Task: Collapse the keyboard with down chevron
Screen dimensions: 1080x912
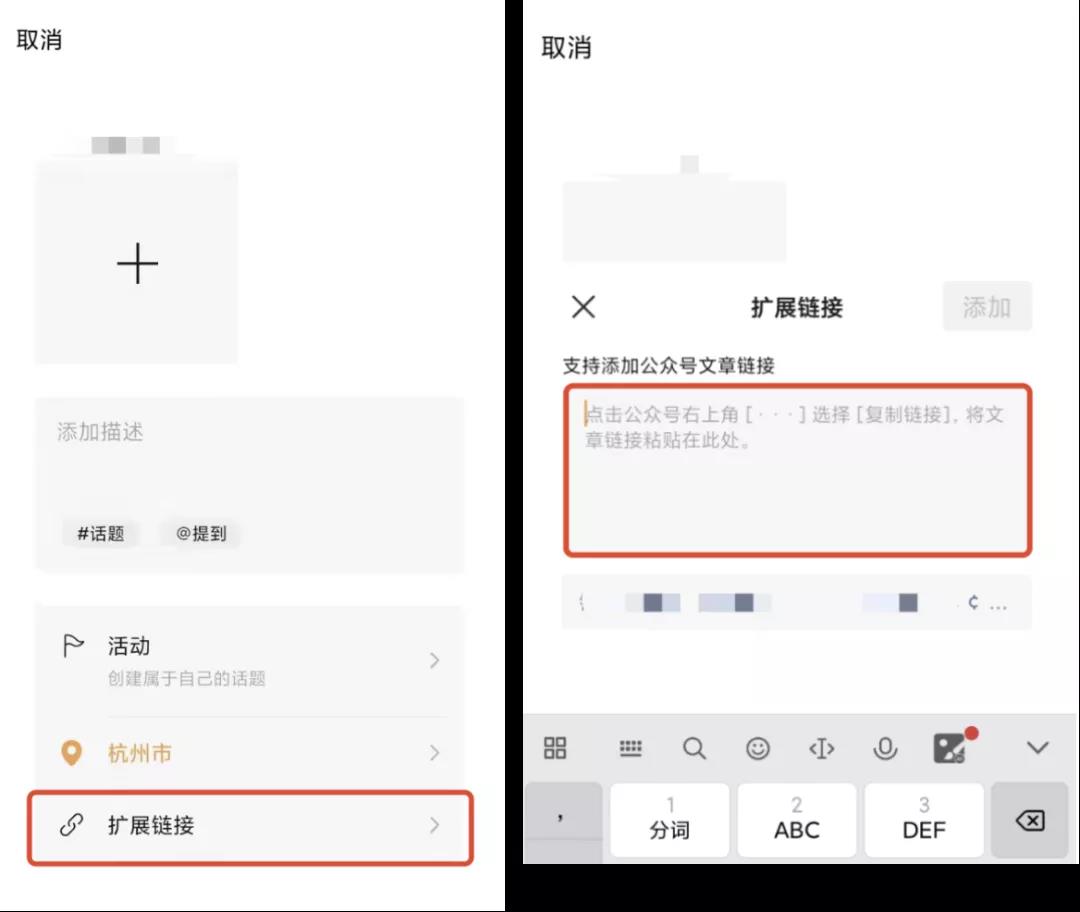Action: [1037, 748]
